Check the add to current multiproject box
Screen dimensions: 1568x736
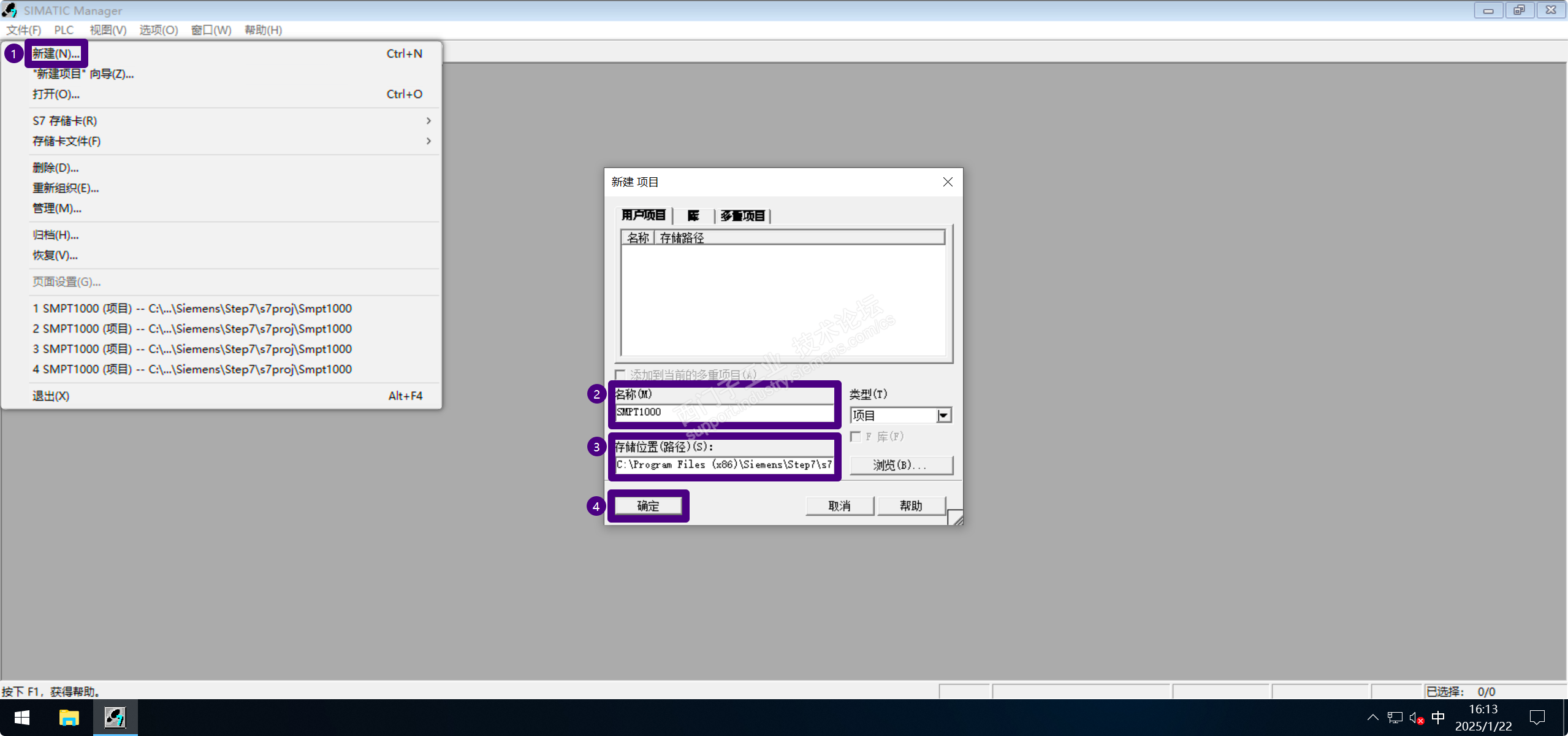pos(620,375)
